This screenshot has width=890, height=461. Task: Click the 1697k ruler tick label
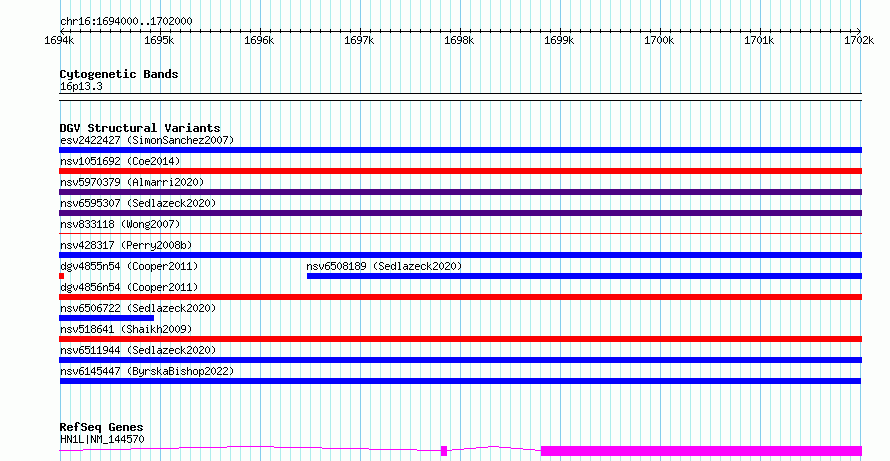[359, 40]
